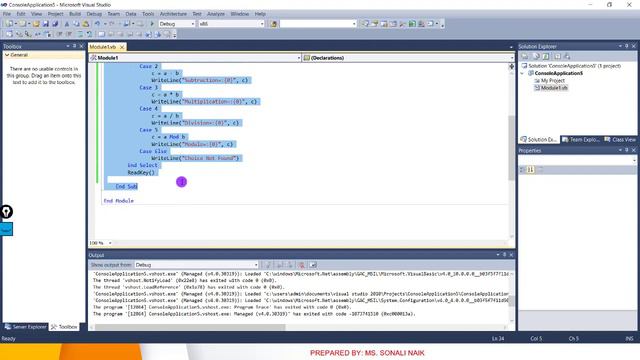Select My Project in Solution Explorer
The width and height of the screenshot is (640, 360).
[553, 81]
